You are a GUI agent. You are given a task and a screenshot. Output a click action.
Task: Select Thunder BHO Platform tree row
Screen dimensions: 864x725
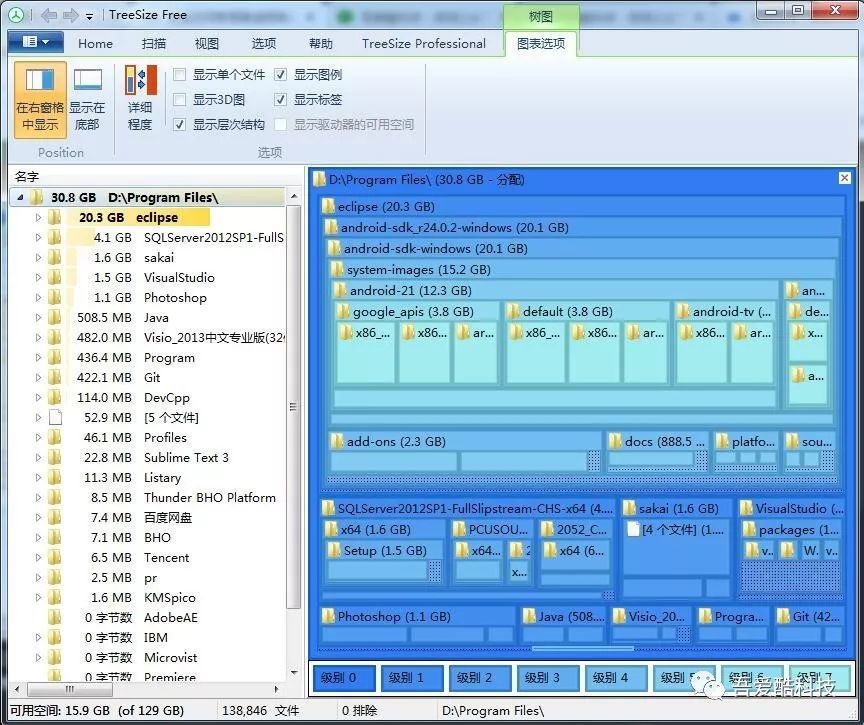(x=148, y=497)
